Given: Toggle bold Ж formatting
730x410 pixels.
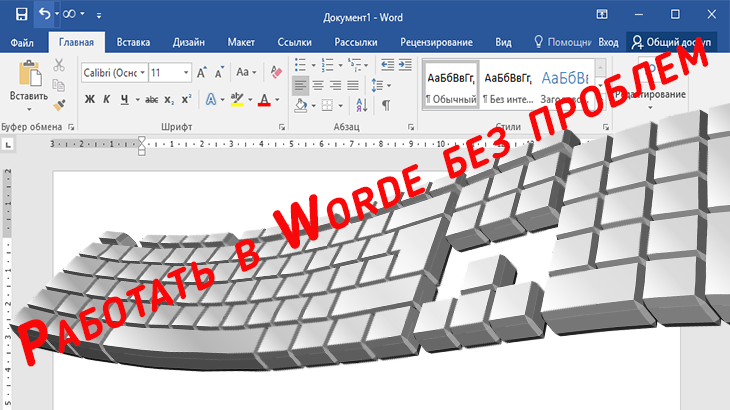Looking at the screenshot, I should point(90,100).
